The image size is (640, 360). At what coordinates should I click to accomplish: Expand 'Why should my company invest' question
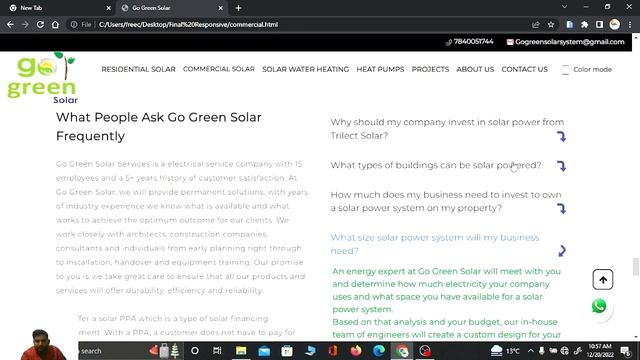click(x=447, y=129)
